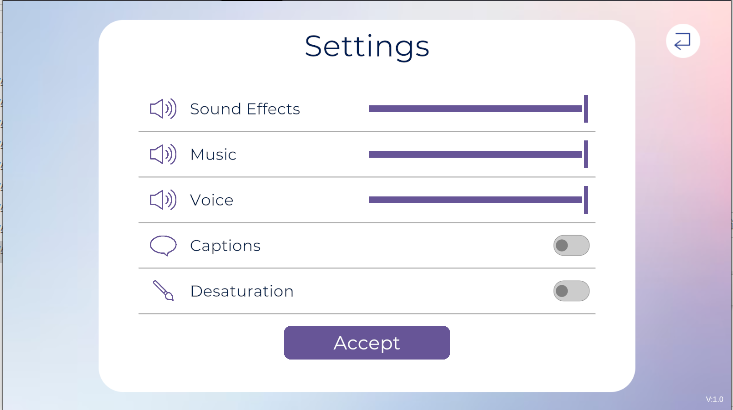Click the V.1.0 version label
This screenshot has width=733, height=410.
pyautogui.click(x=714, y=399)
